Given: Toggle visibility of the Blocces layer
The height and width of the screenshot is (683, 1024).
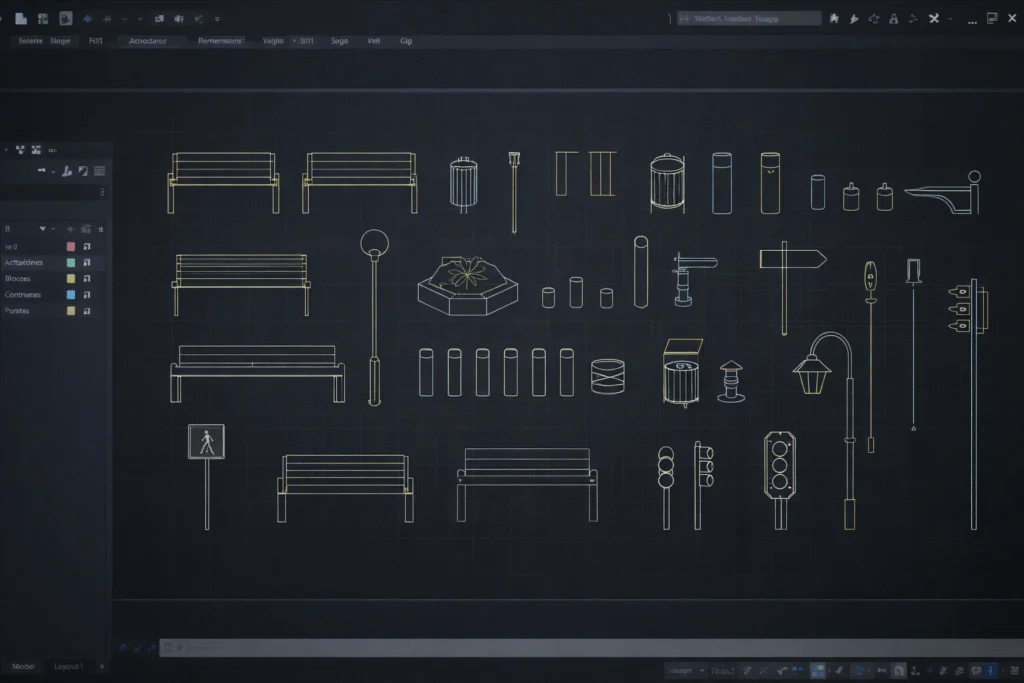Looking at the screenshot, I should [86, 277].
